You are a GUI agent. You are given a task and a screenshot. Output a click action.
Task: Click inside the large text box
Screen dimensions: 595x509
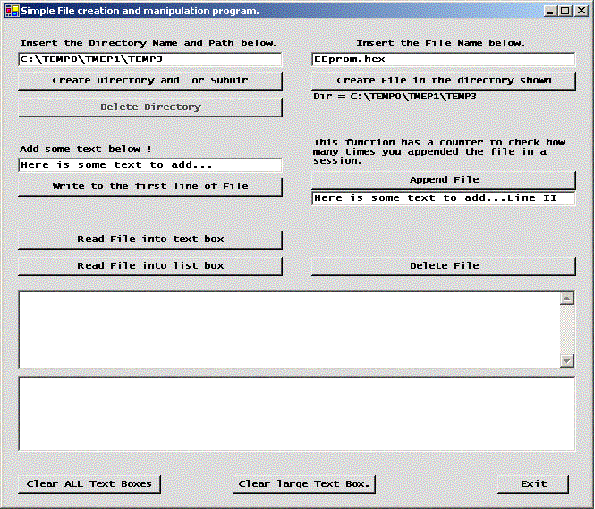click(289, 329)
